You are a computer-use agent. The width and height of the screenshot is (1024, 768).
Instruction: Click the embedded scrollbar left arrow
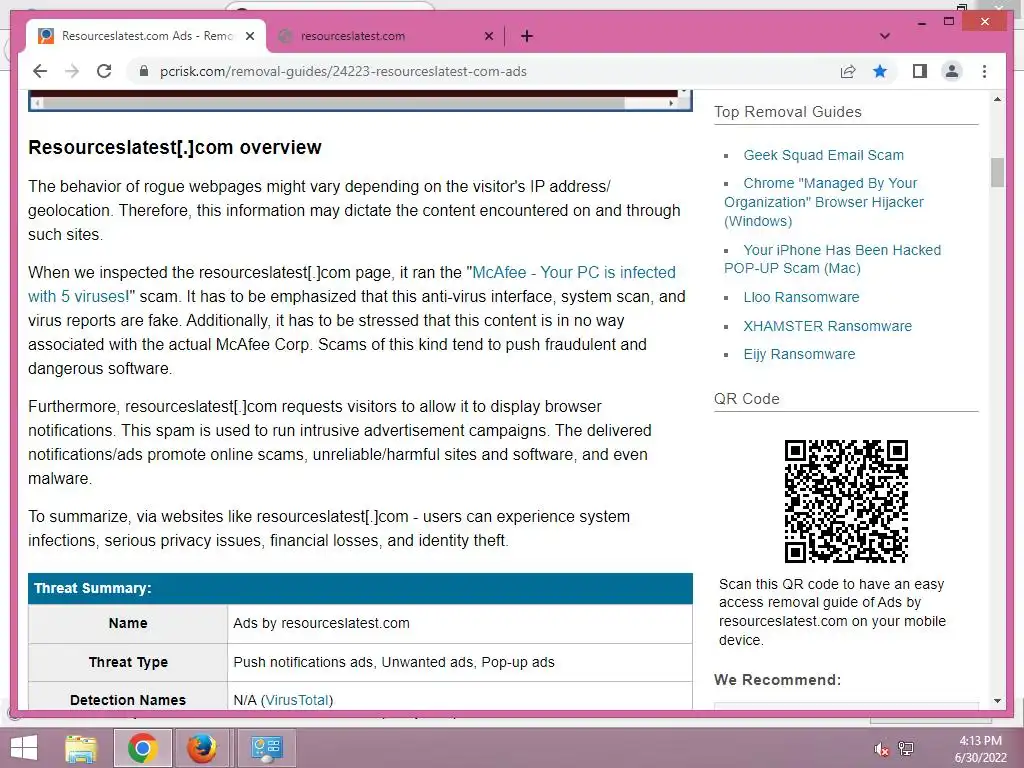point(37,103)
